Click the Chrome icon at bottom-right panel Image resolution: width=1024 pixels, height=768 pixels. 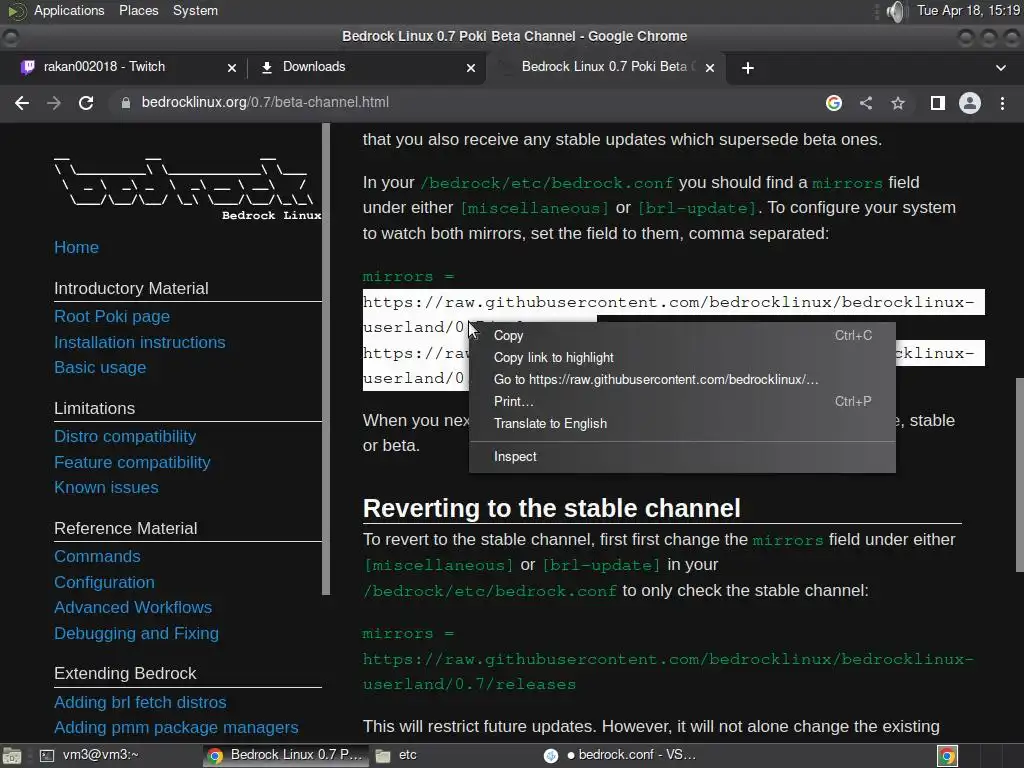click(947, 756)
